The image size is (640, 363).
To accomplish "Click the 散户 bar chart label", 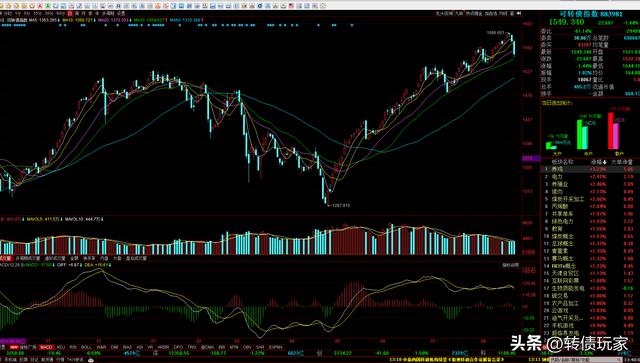I will [619, 154].
